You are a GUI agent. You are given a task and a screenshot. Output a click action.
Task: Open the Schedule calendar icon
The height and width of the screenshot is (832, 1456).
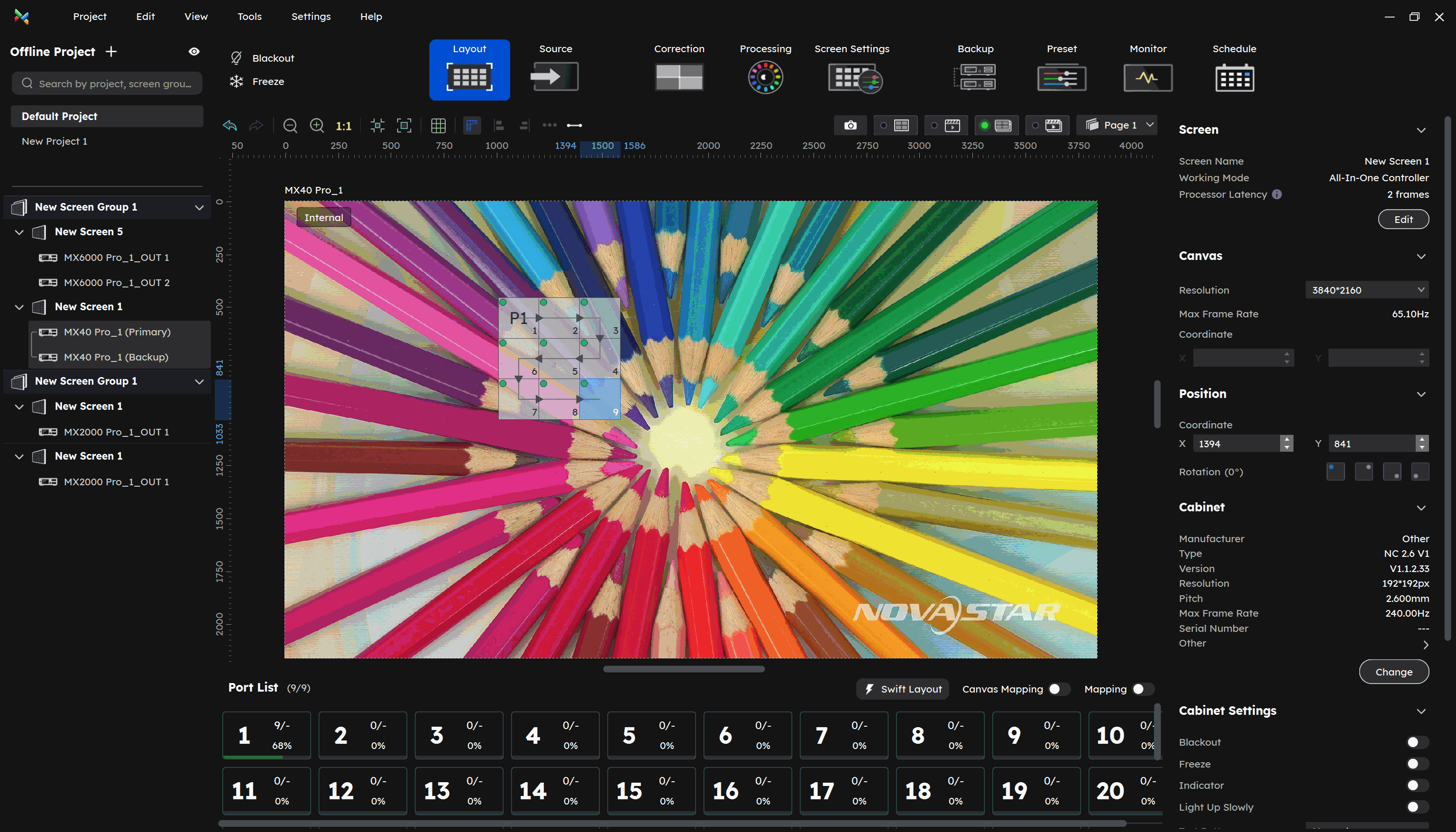(x=1234, y=77)
